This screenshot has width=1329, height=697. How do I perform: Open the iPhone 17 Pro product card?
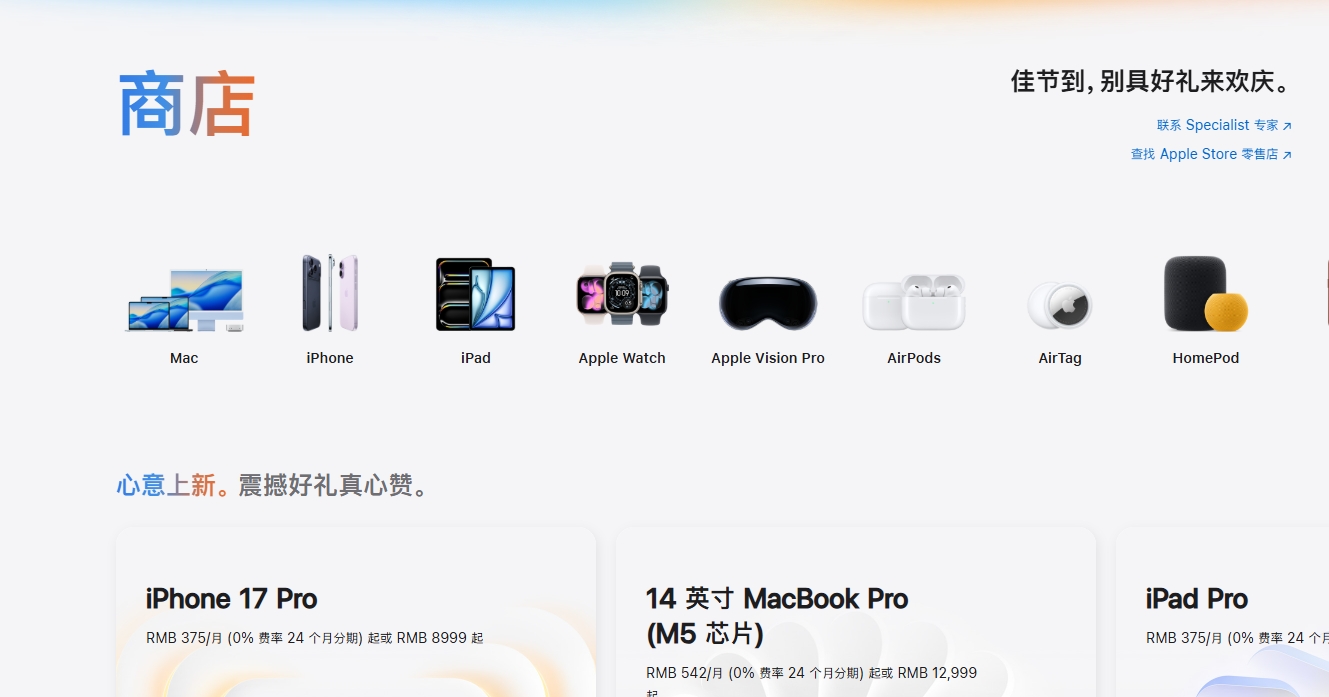click(356, 612)
